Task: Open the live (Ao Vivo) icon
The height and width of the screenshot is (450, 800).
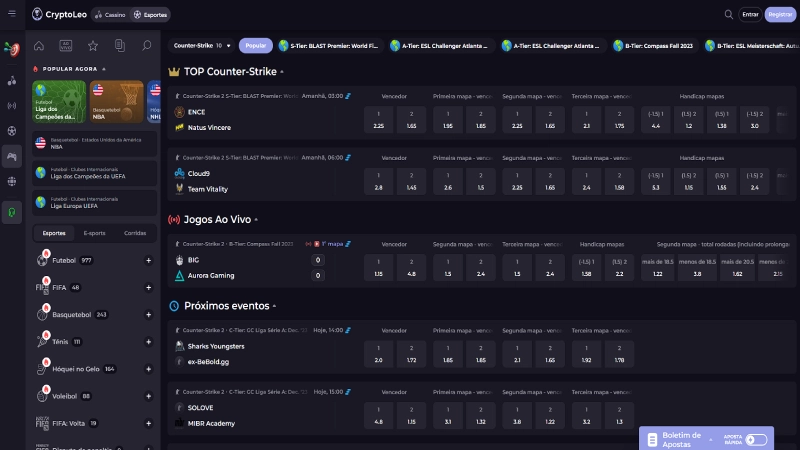Action: tap(66, 45)
